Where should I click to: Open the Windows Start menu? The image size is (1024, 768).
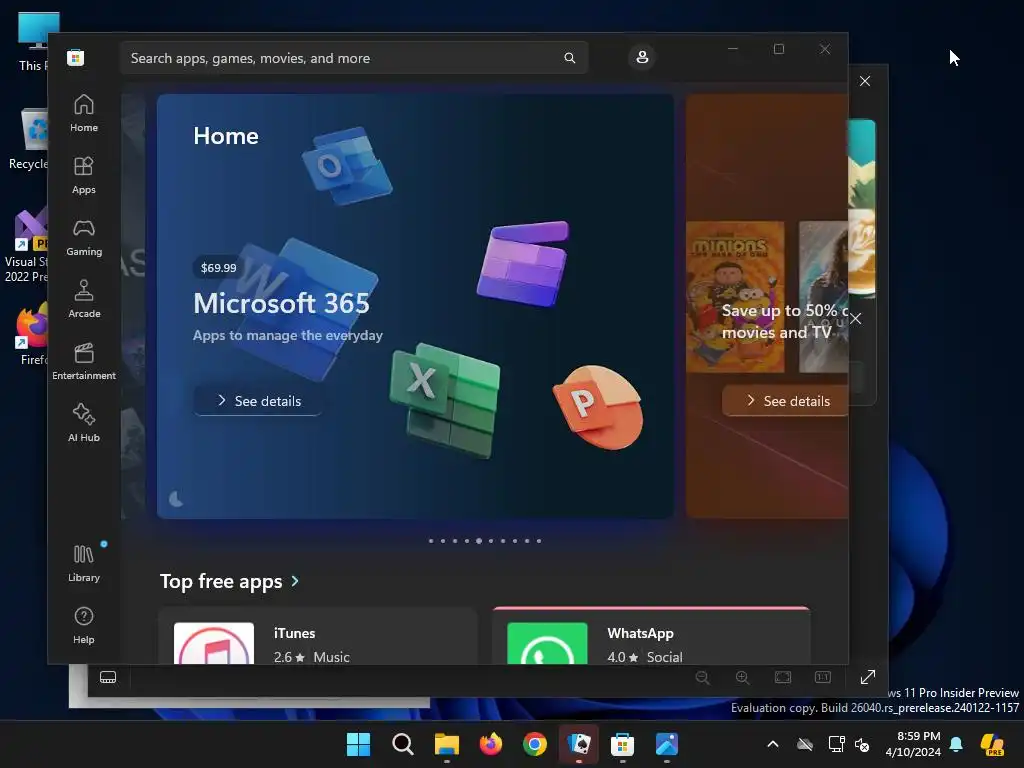pos(359,744)
